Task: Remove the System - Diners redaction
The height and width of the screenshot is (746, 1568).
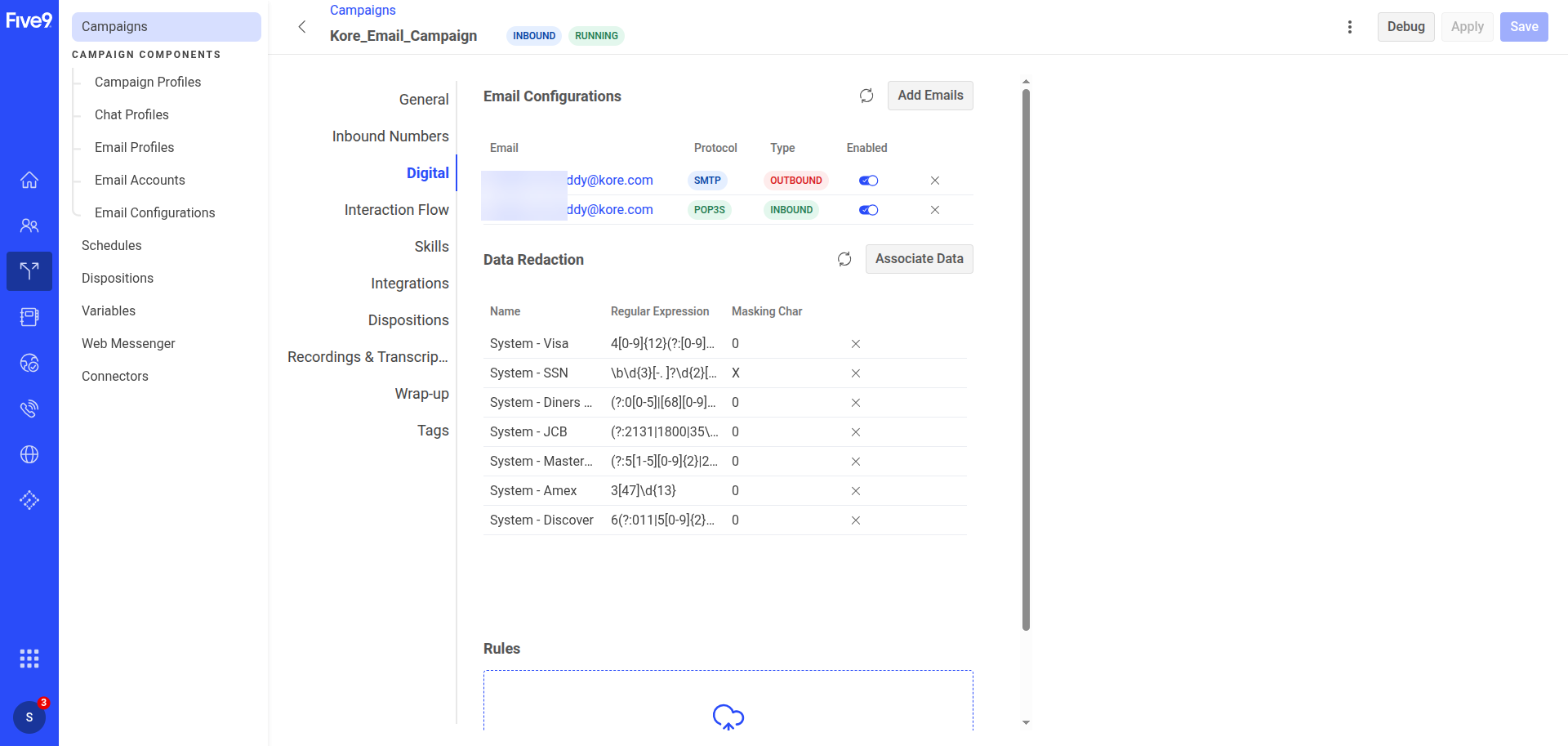Action: tap(856, 403)
